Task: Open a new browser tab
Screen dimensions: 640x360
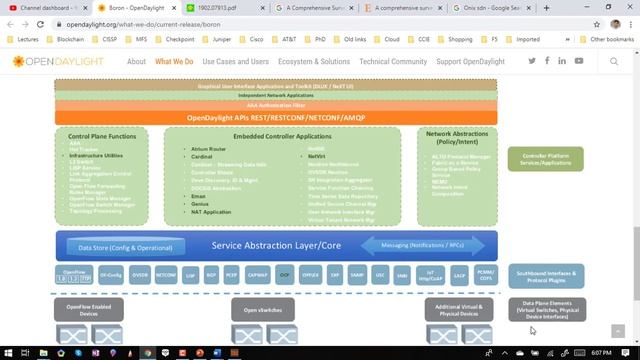Action: [547, 8]
